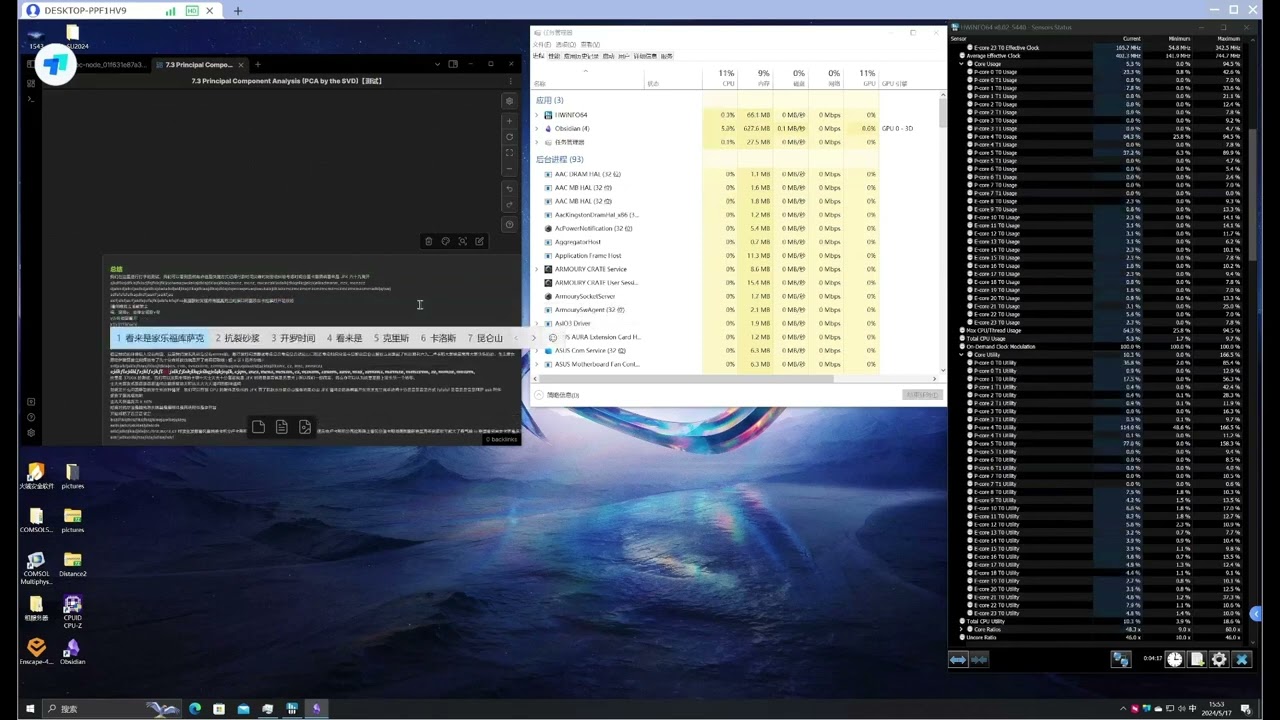Switch to the 详细信息 tab in Task Manager

tap(644, 56)
